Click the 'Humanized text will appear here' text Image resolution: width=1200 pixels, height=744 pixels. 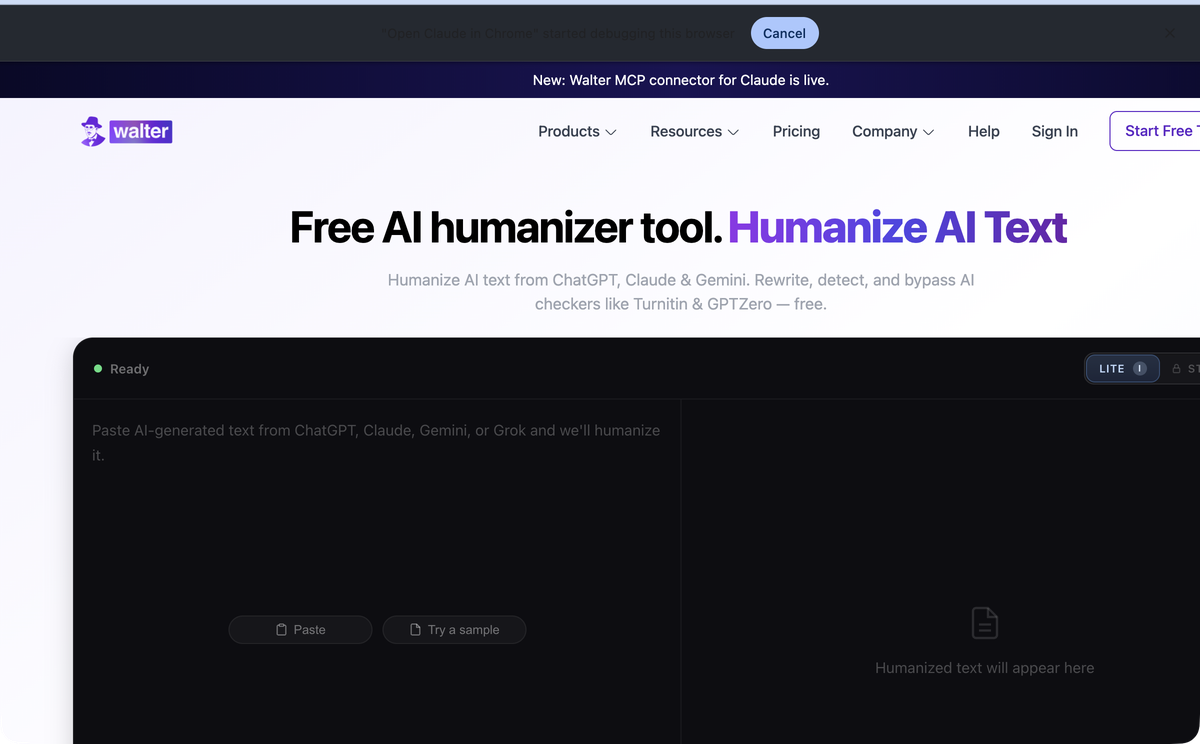tap(984, 668)
